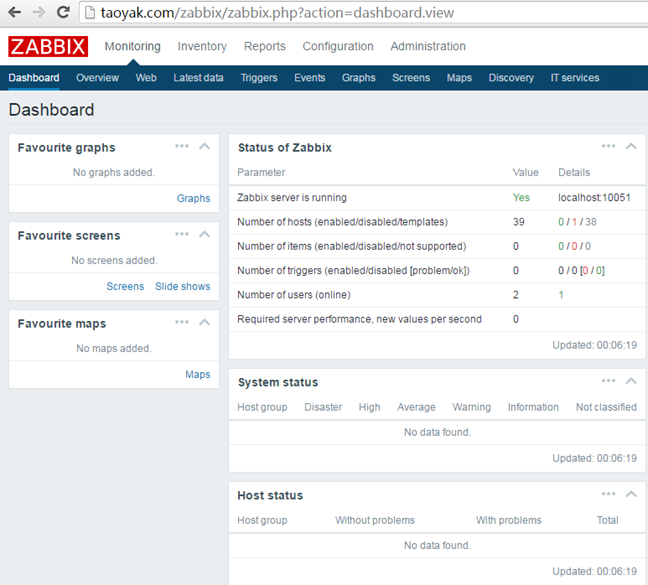
Task: Open the Discovery tab
Action: click(511, 78)
